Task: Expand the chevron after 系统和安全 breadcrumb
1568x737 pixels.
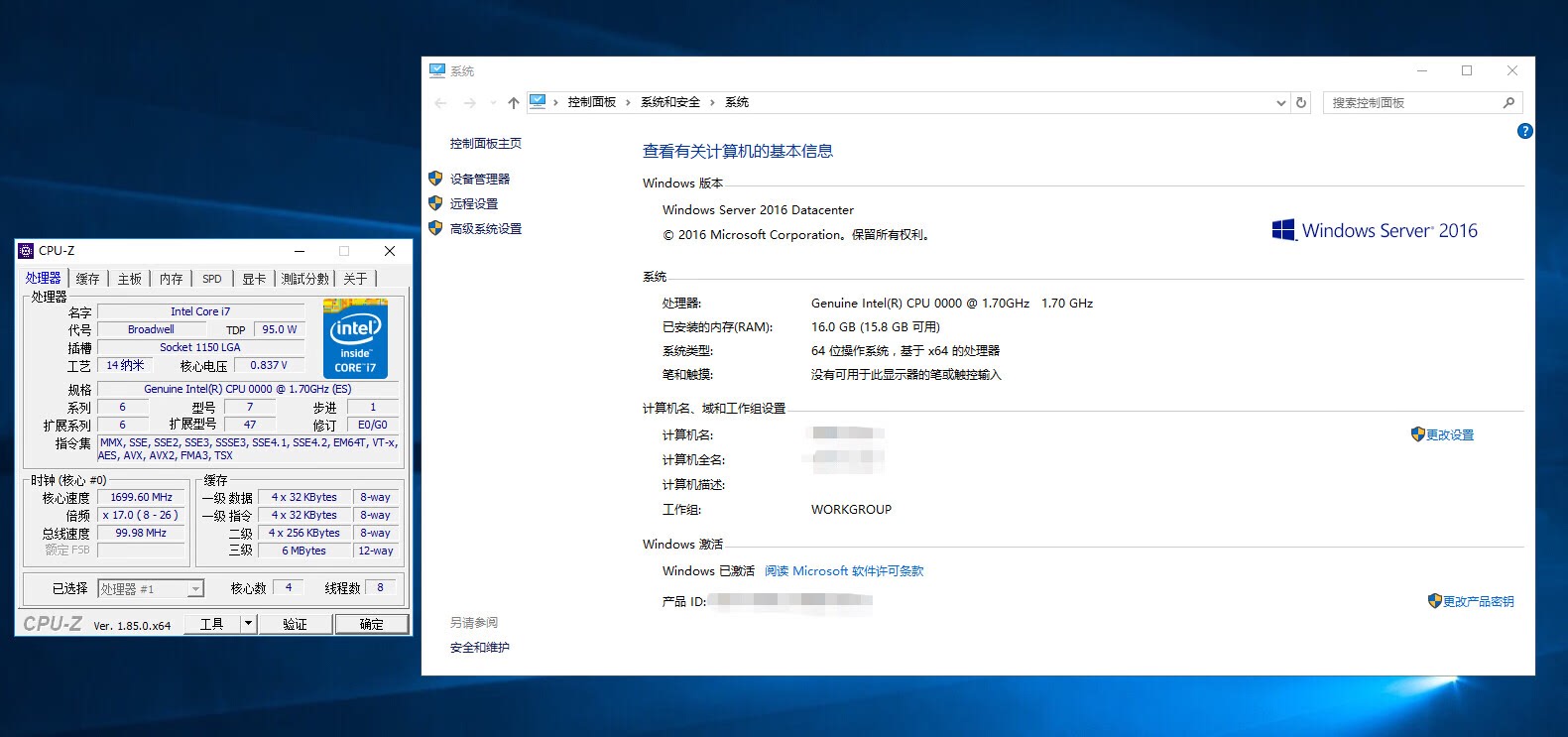Action: (712, 102)
